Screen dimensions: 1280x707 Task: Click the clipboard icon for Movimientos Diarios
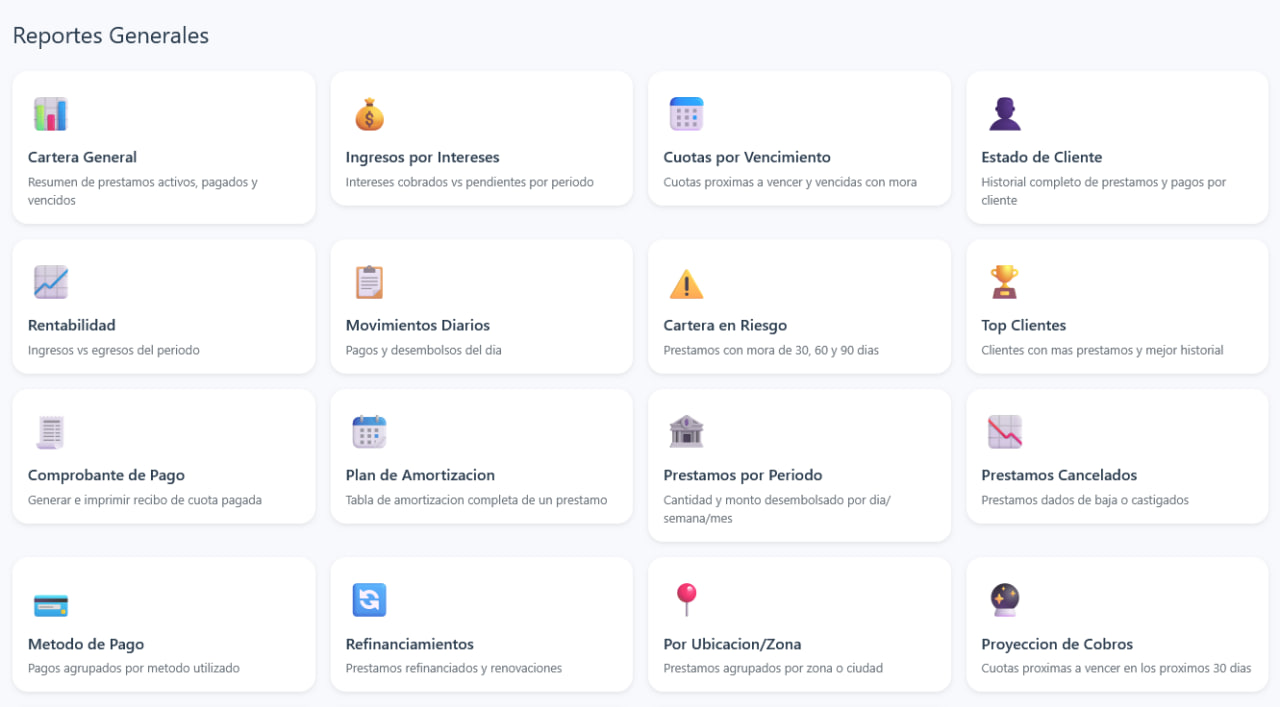click(369, 282)
